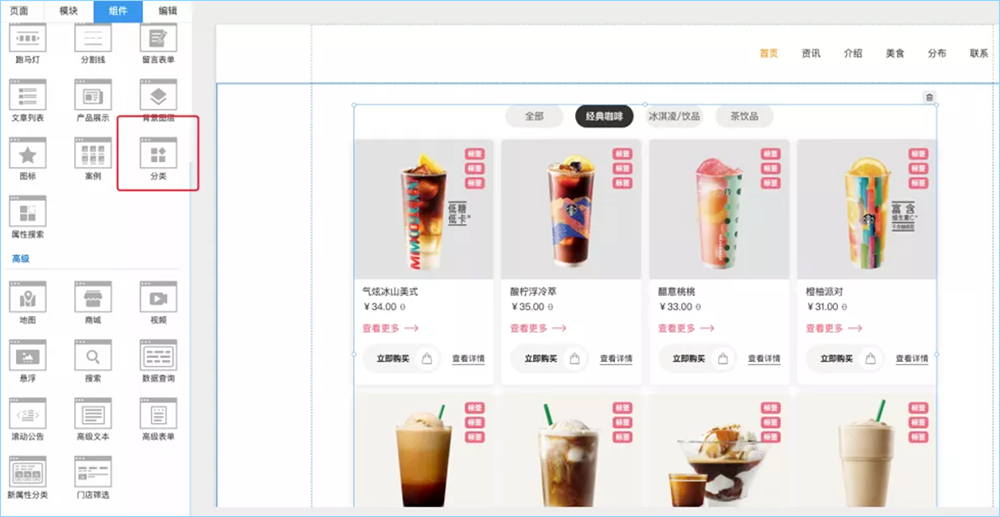The image size is (1000, 517).
Task: Select the 属性搜索 attribute search component
Action: click(x=27, y=217)
